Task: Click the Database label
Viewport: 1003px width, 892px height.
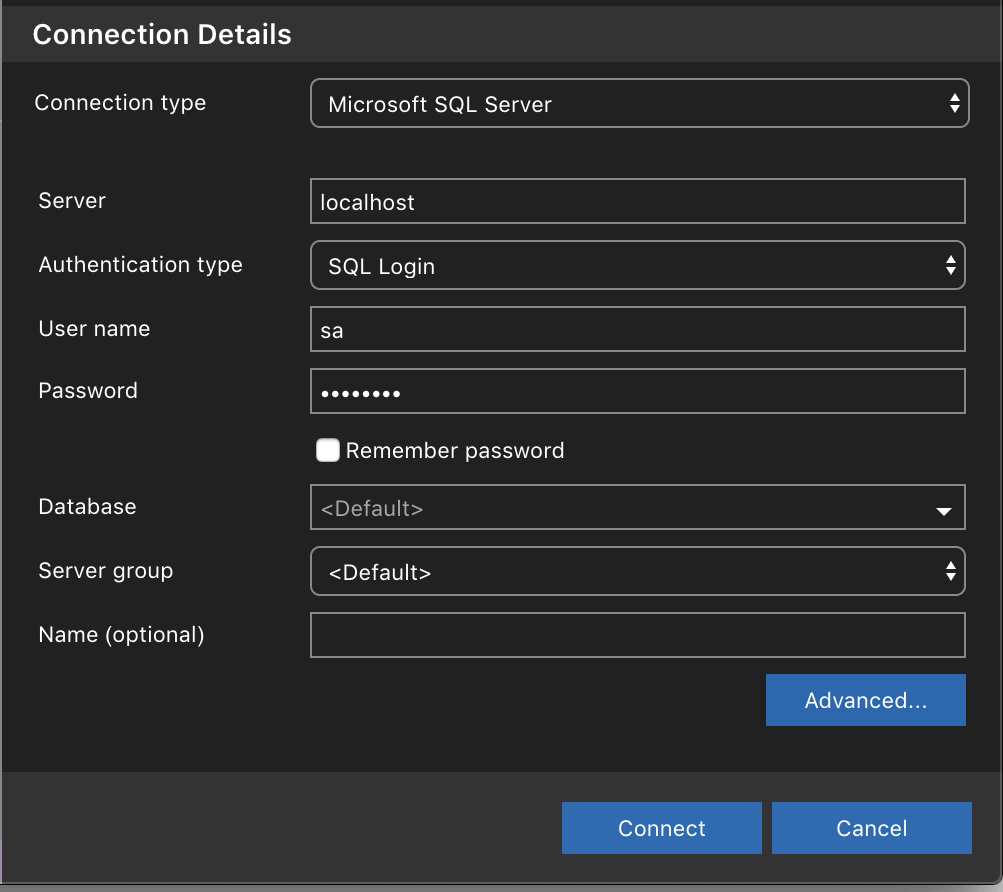Action: (x=87, y=507)
